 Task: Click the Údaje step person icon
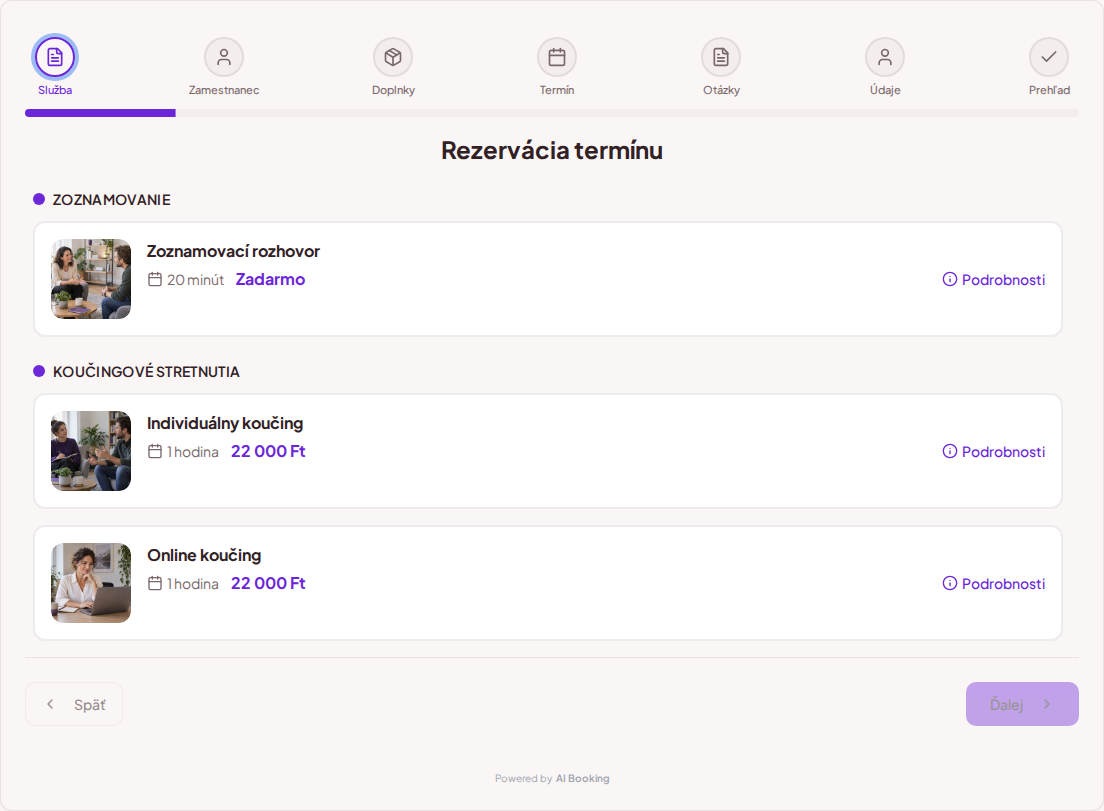tap(885, 57)
